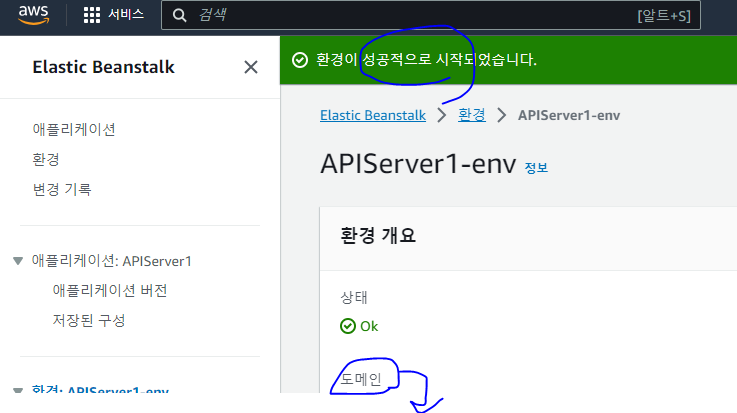This screenshot has height=413, width=737.
Task: Open 정보 link next to APIServer1-env title
Action: [x=536, y=168]
